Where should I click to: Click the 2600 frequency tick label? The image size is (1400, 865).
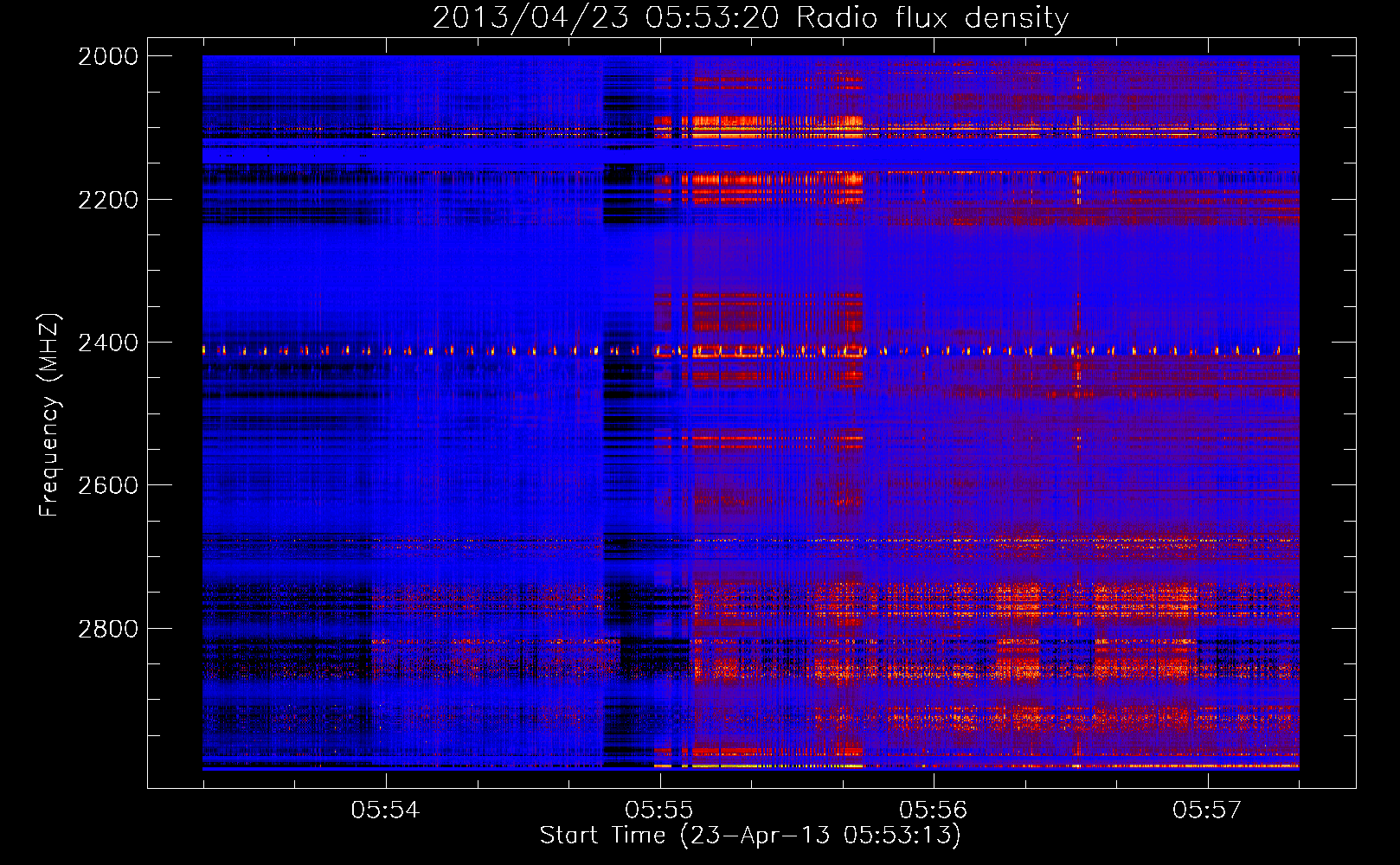(108, 485)
